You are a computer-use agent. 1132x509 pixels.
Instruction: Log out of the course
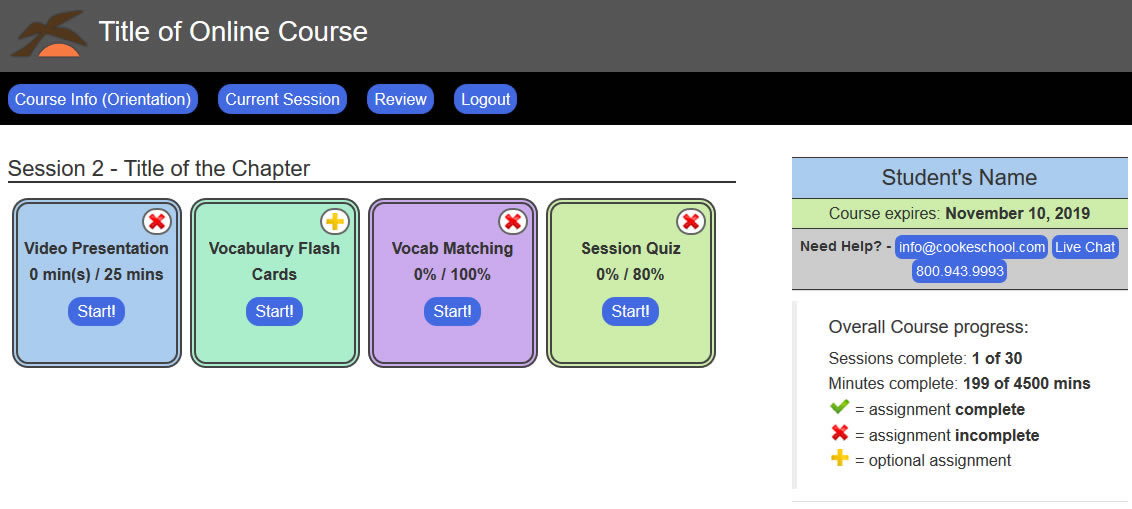(486, 99)
